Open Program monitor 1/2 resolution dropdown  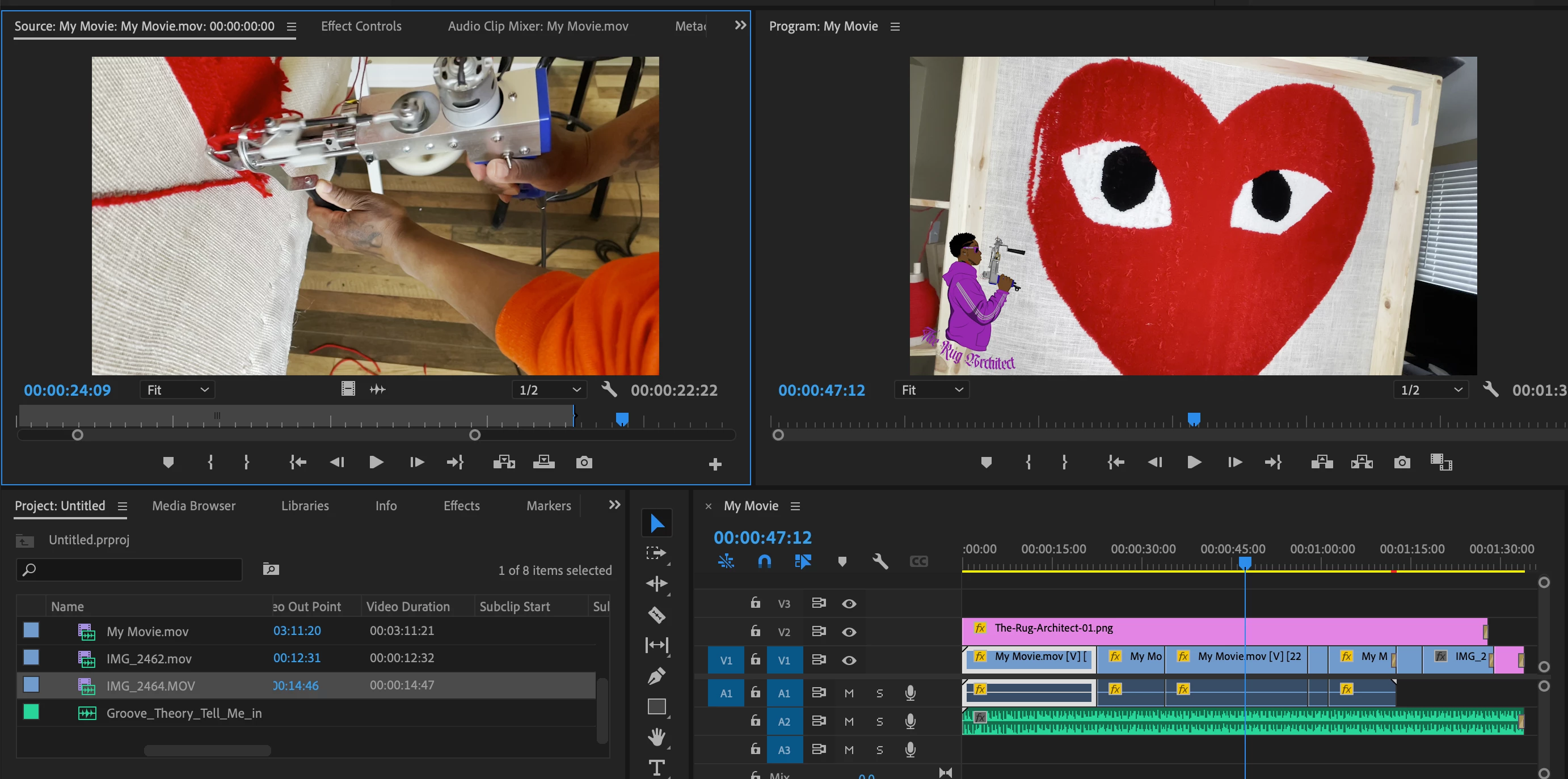click(1431, 390)
